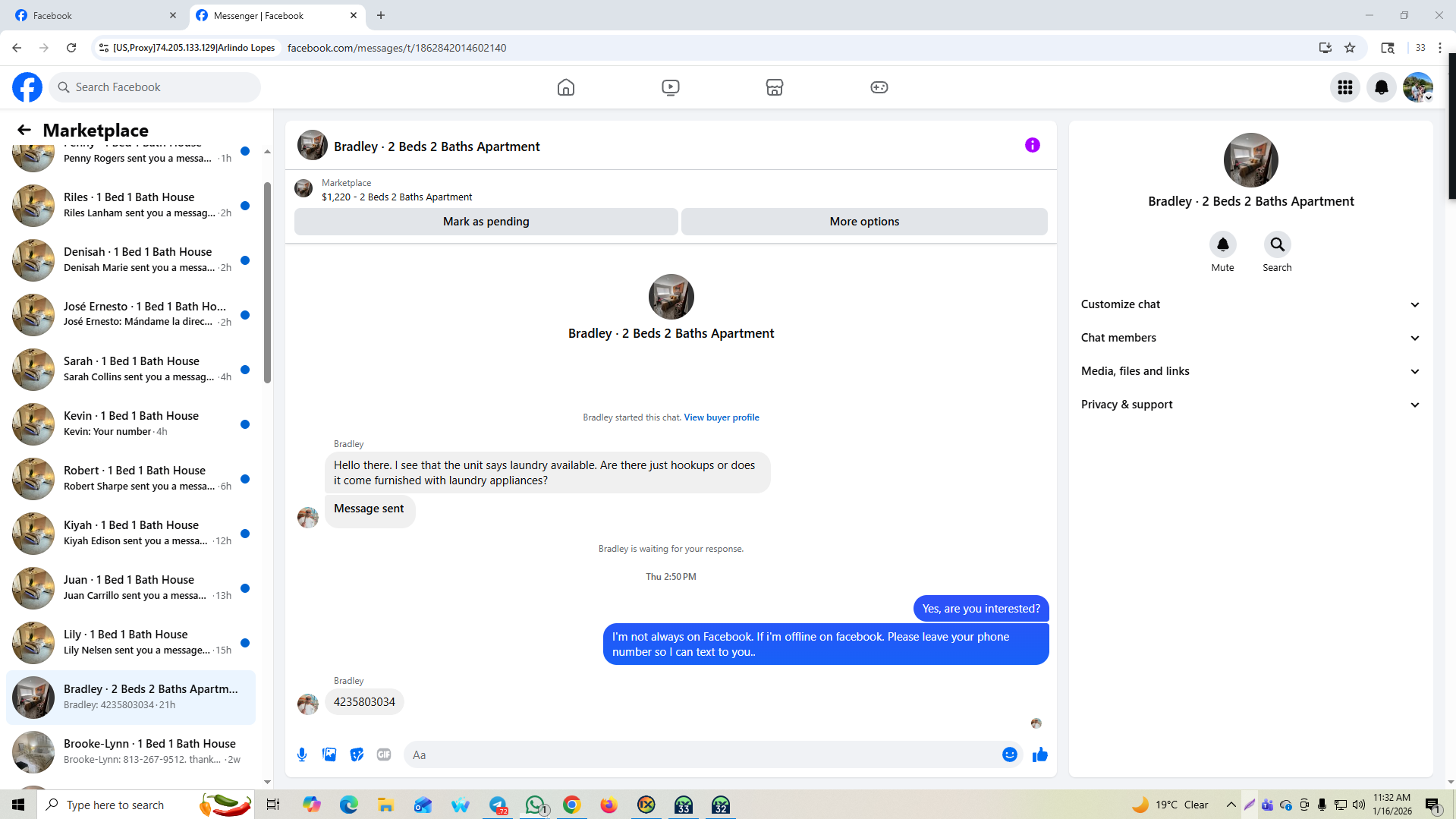Click the browser address bar URL
The image size is (1456, 819).
[397, 48]
